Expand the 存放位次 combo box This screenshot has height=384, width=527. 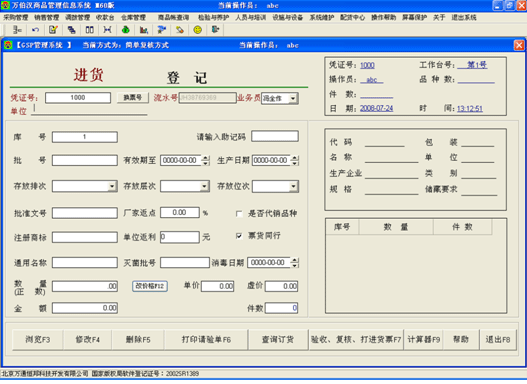(x=293, y=186)
